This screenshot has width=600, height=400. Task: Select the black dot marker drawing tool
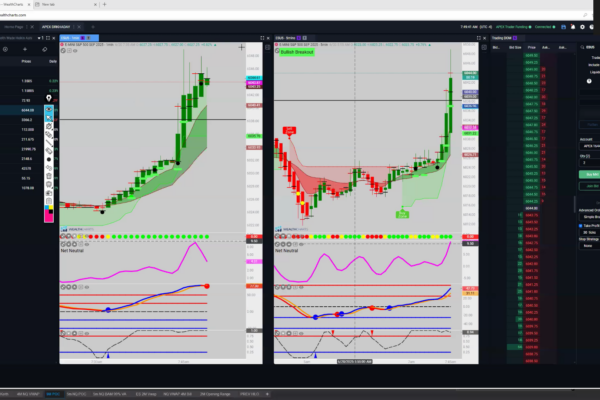49,159
